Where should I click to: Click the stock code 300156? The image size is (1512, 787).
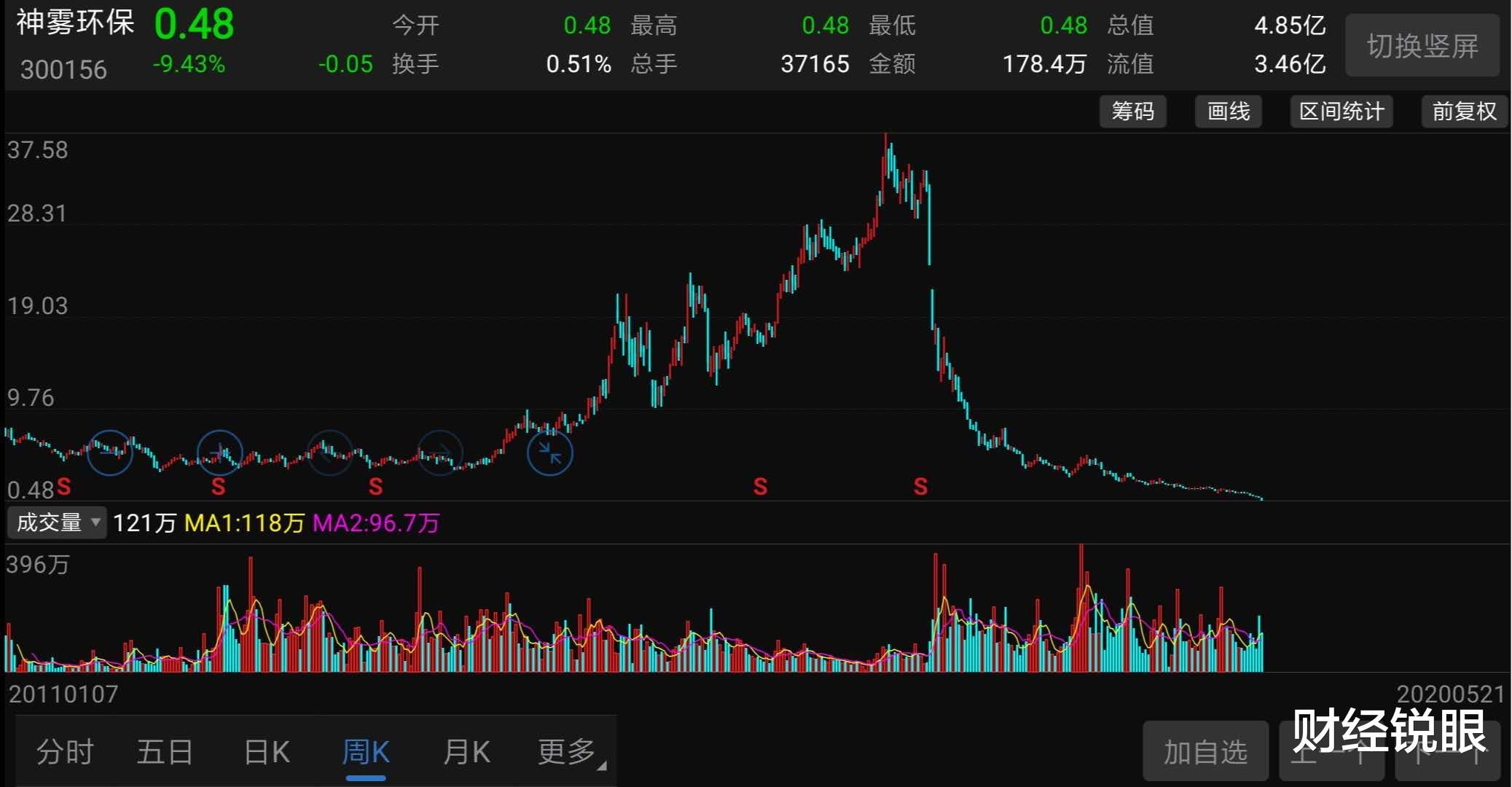click(63, 70)
